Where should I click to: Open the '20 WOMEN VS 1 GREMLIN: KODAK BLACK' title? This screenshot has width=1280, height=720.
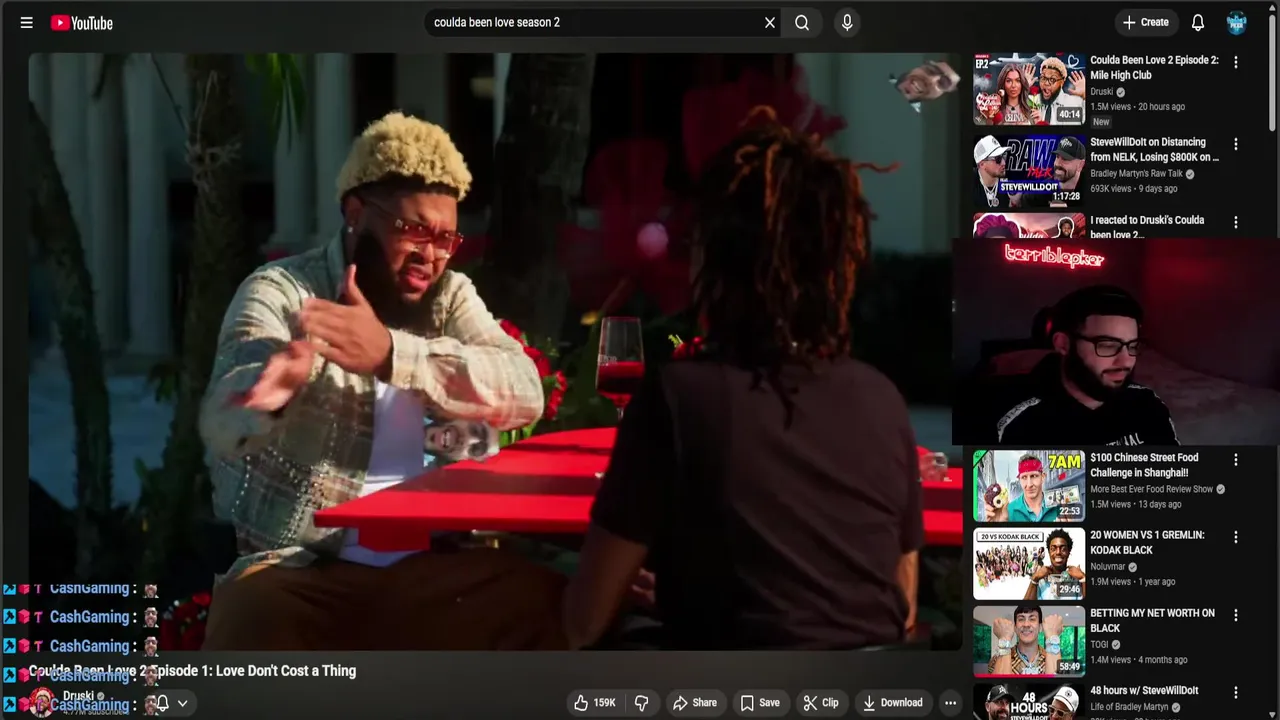[x=1147, y=542]
